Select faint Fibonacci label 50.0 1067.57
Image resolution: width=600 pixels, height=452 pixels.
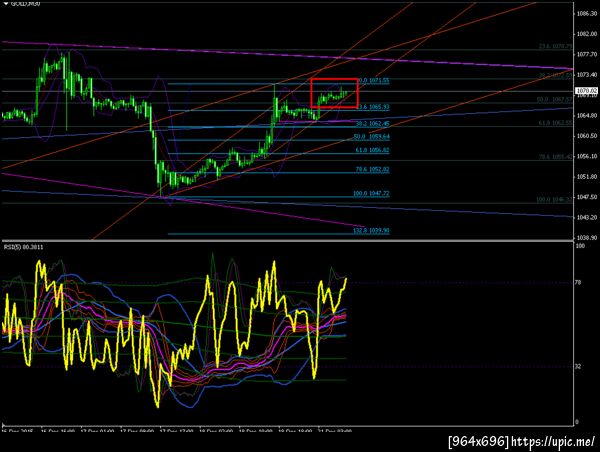tap(555, 99)
